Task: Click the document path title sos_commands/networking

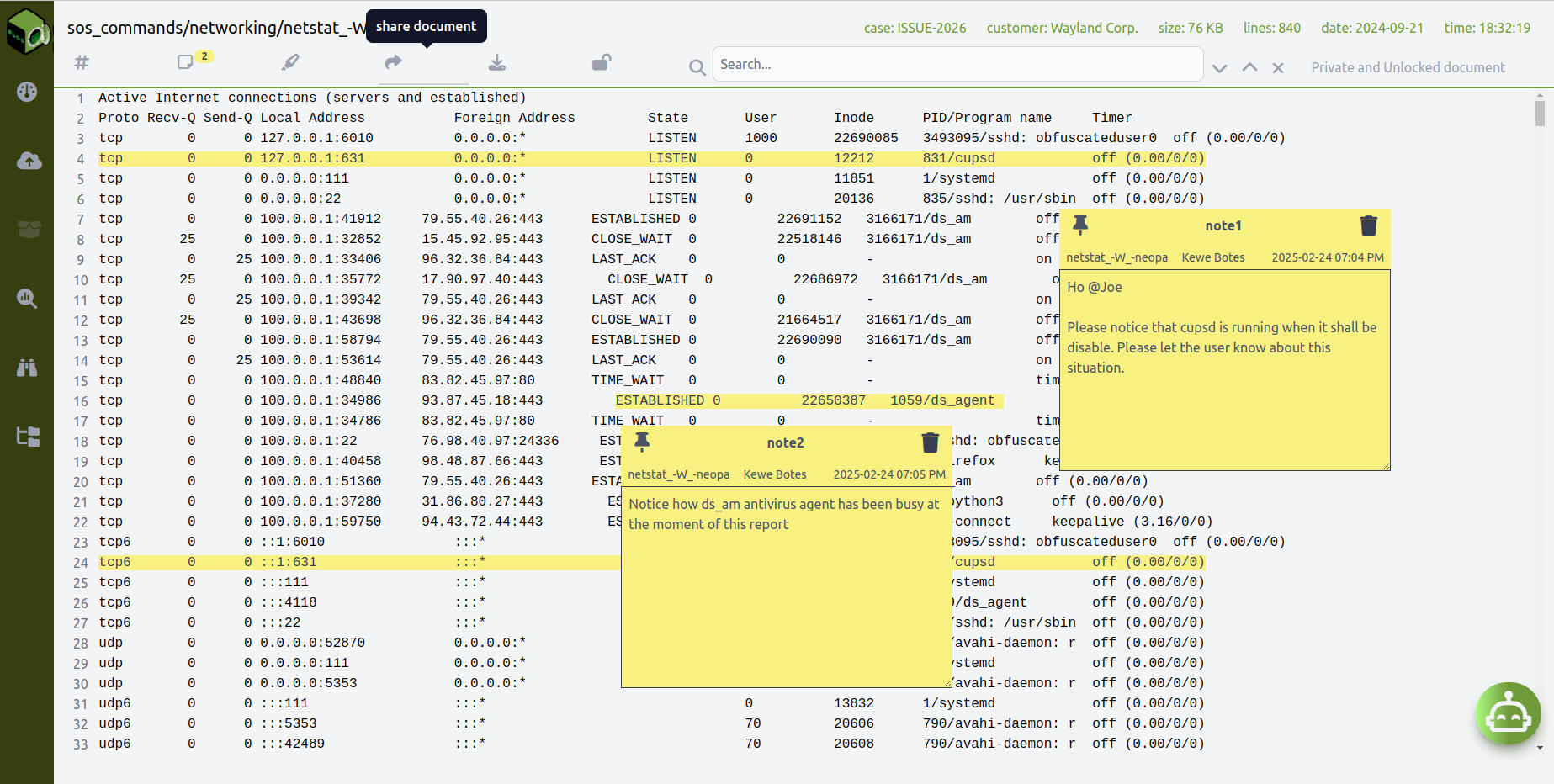Action: [x=217, y=28]
